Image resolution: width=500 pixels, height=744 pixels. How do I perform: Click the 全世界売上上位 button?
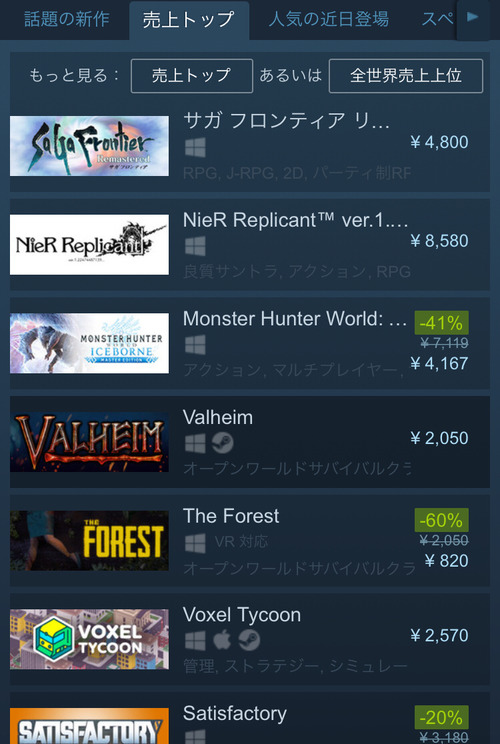(x=406, y=76)
